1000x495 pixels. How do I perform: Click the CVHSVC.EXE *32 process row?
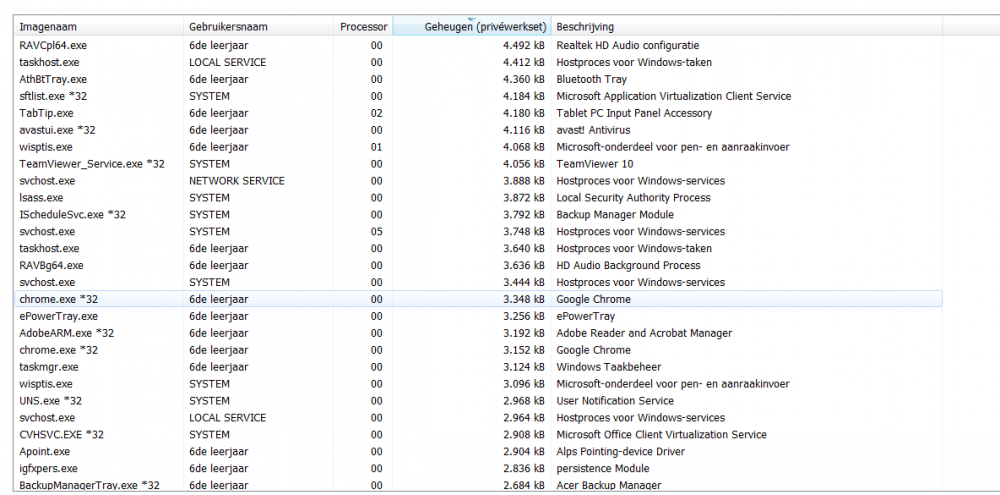tap(61, 435)
